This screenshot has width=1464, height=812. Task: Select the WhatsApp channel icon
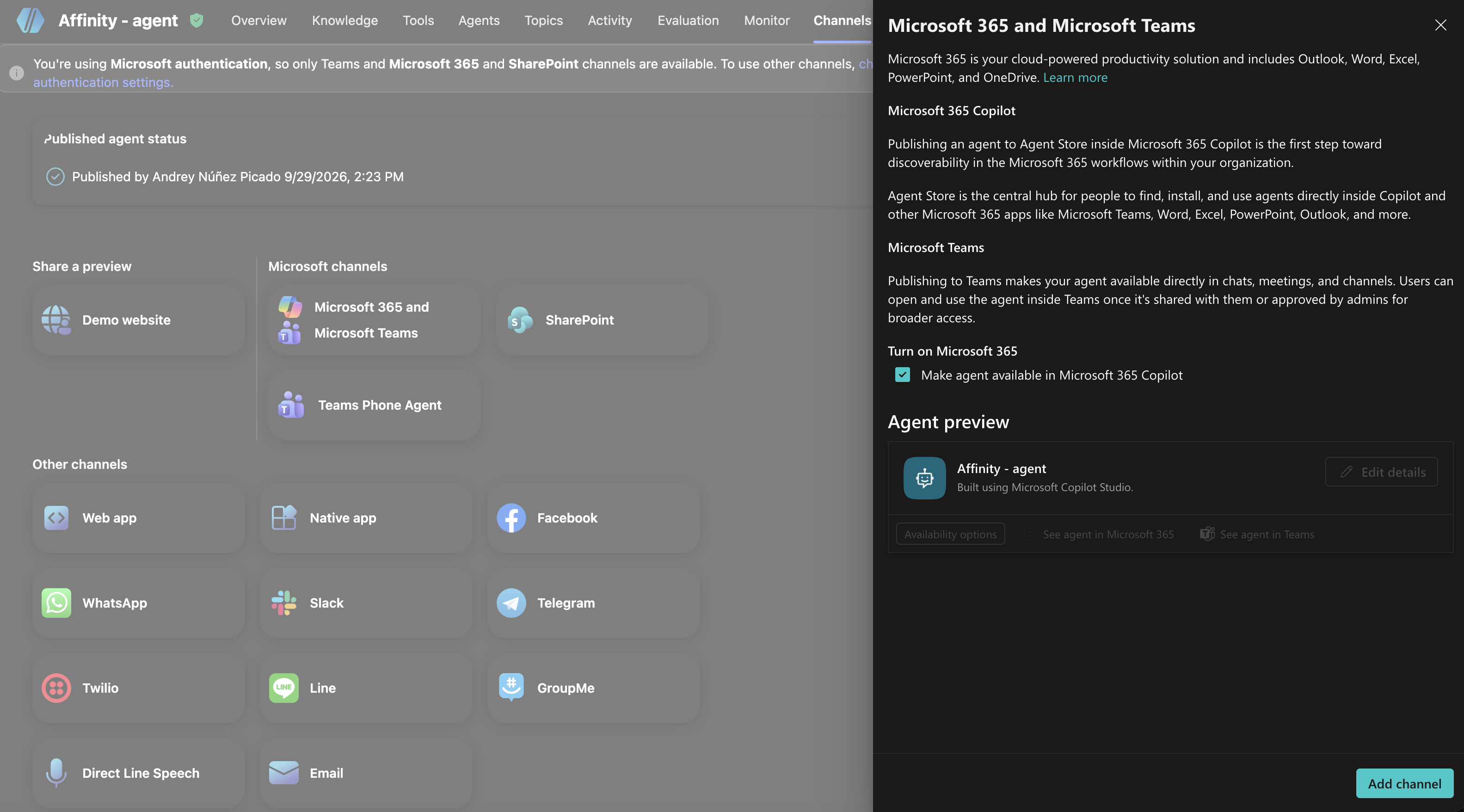coord(56,603)
